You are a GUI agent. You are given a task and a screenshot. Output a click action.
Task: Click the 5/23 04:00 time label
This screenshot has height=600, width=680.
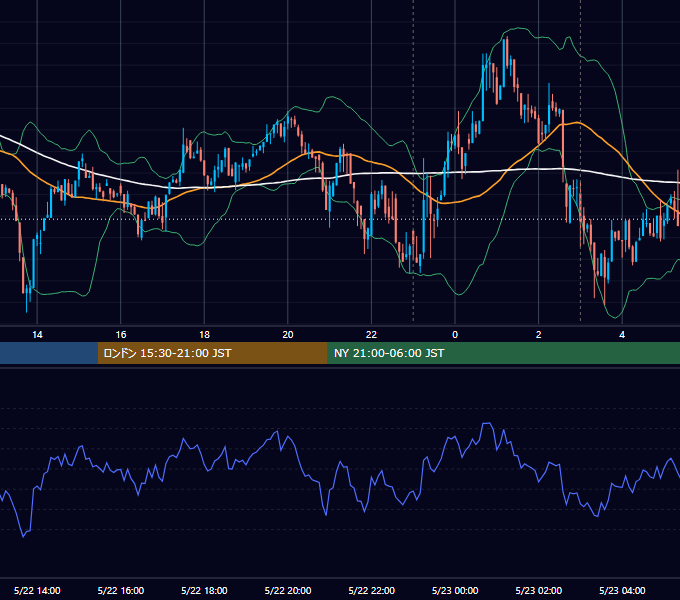click(622, 590)
